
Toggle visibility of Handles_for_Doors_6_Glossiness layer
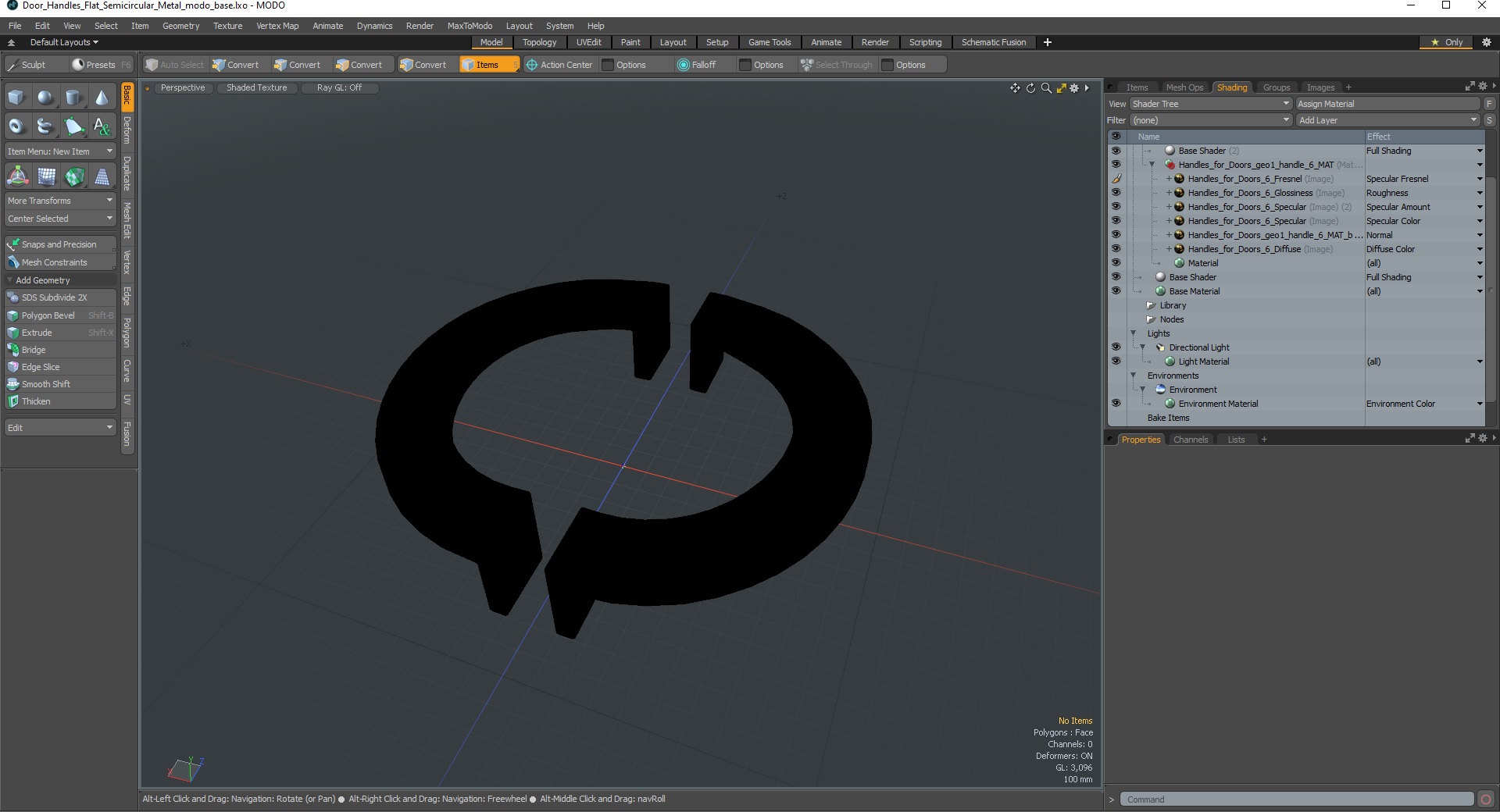[1116, 193]
